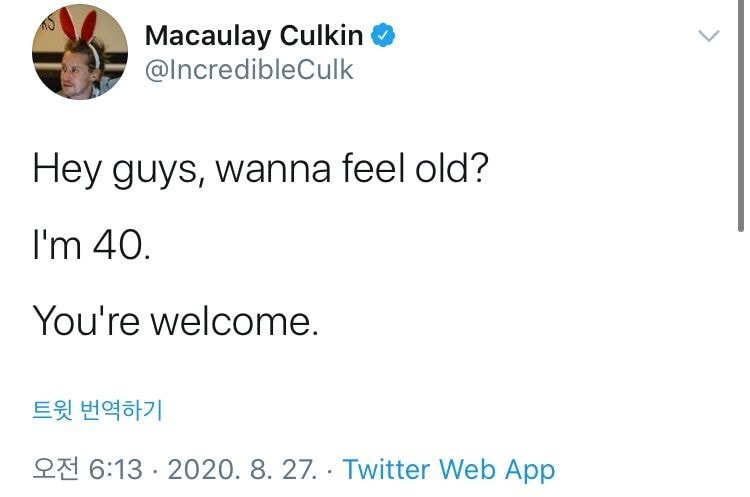Viewport: 750px width, 497px height.
Task: Open the @IncredibleCulk handle link
Action: pos(249,70)
